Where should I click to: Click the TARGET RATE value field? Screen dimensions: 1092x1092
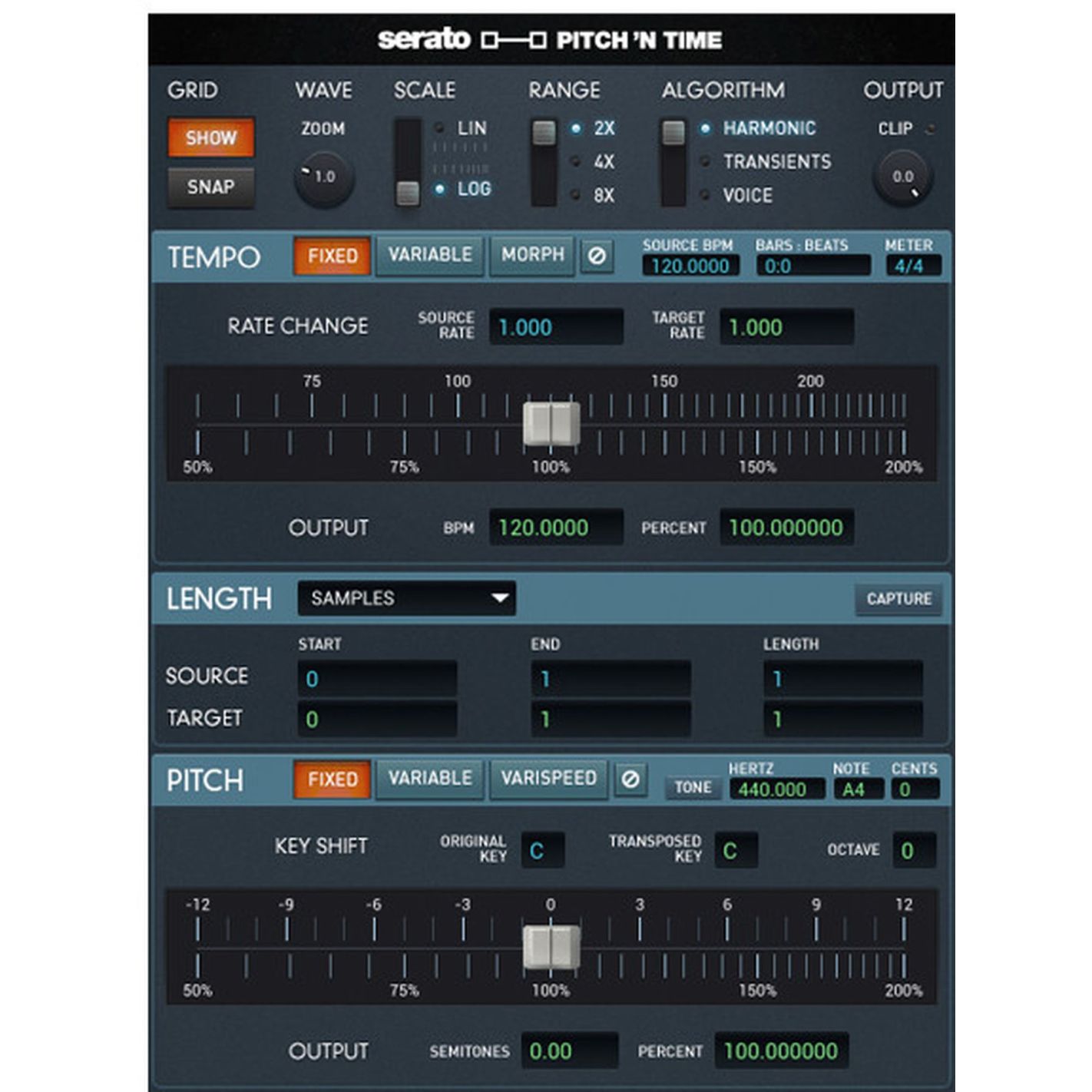pyautogui.click(x=786, y=327)
